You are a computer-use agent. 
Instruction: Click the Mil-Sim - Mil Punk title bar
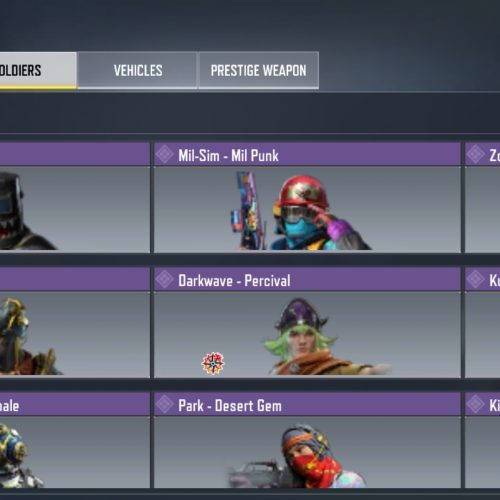(x=307, y=155)
